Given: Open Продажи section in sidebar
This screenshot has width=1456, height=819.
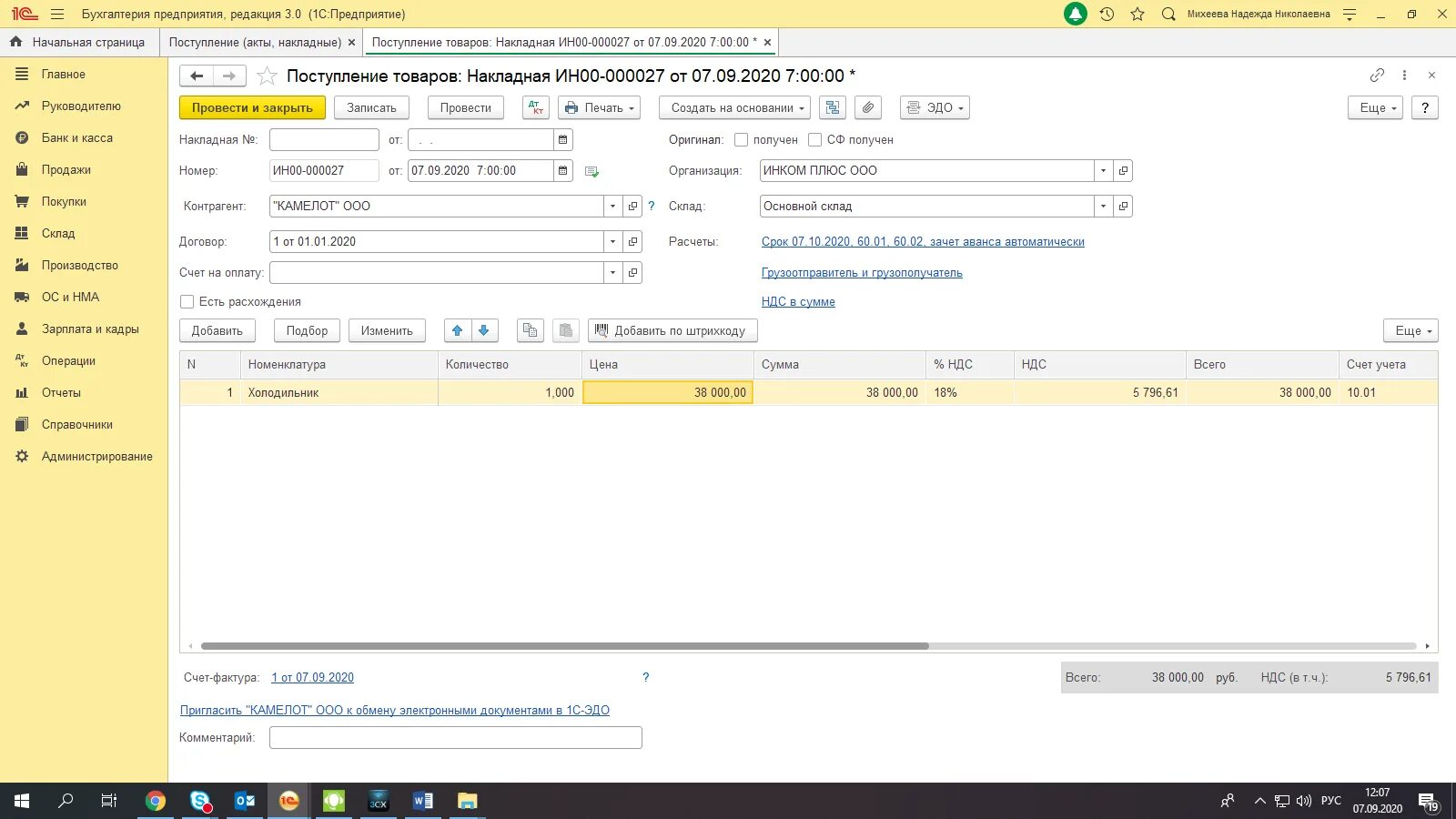Looking at the screenshot, I should click(66, 170).
